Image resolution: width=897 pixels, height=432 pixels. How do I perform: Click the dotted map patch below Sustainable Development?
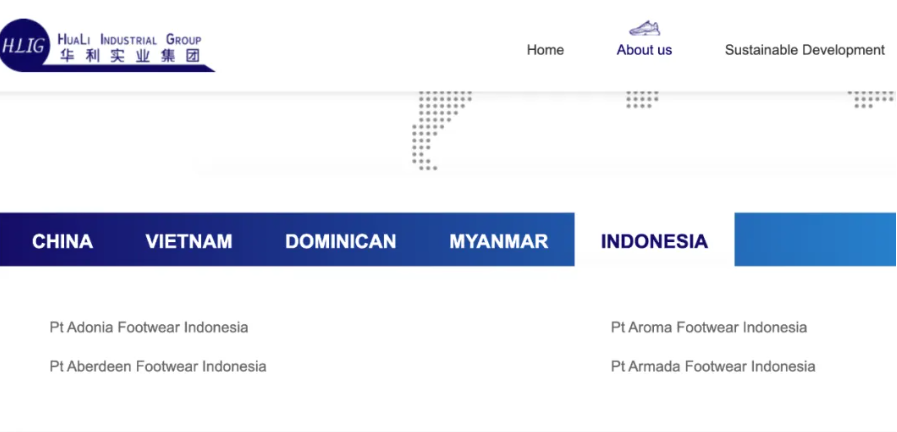(870, 99)
